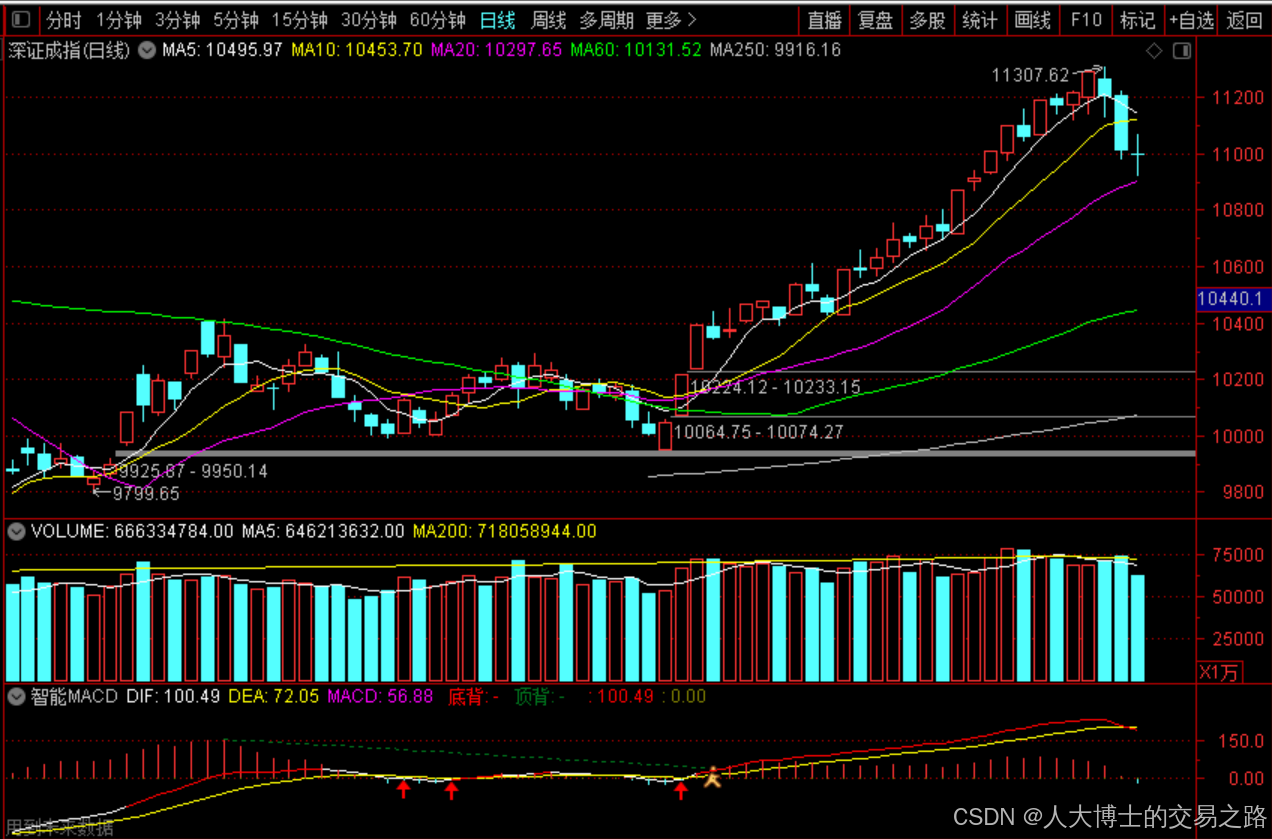Screen dimensions: 1272x839
Task: Click the 10224.12 - 10233.15 gap label
Action: tap(775, 387)
